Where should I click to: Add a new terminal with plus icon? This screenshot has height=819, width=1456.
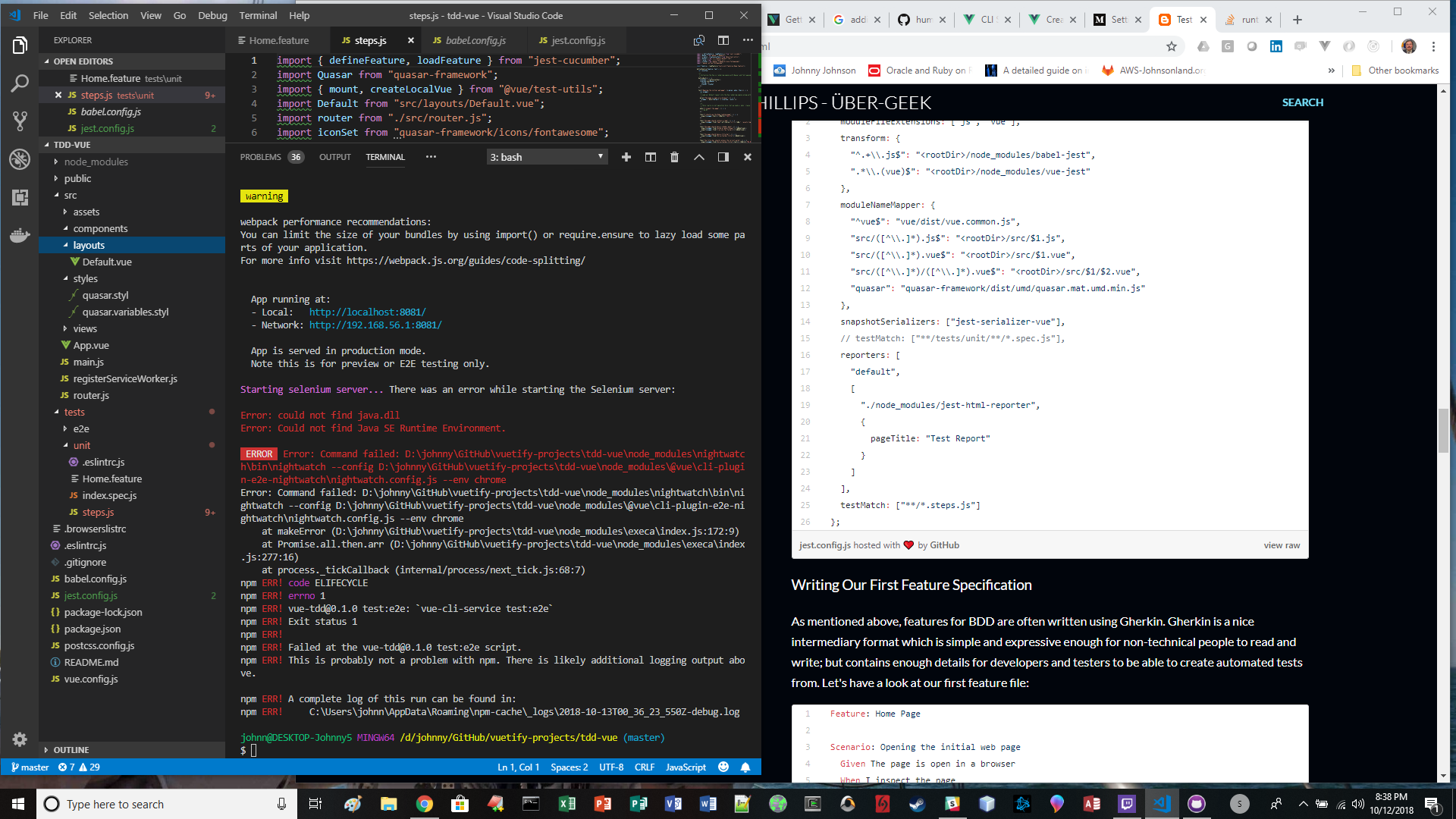(626, 157)
